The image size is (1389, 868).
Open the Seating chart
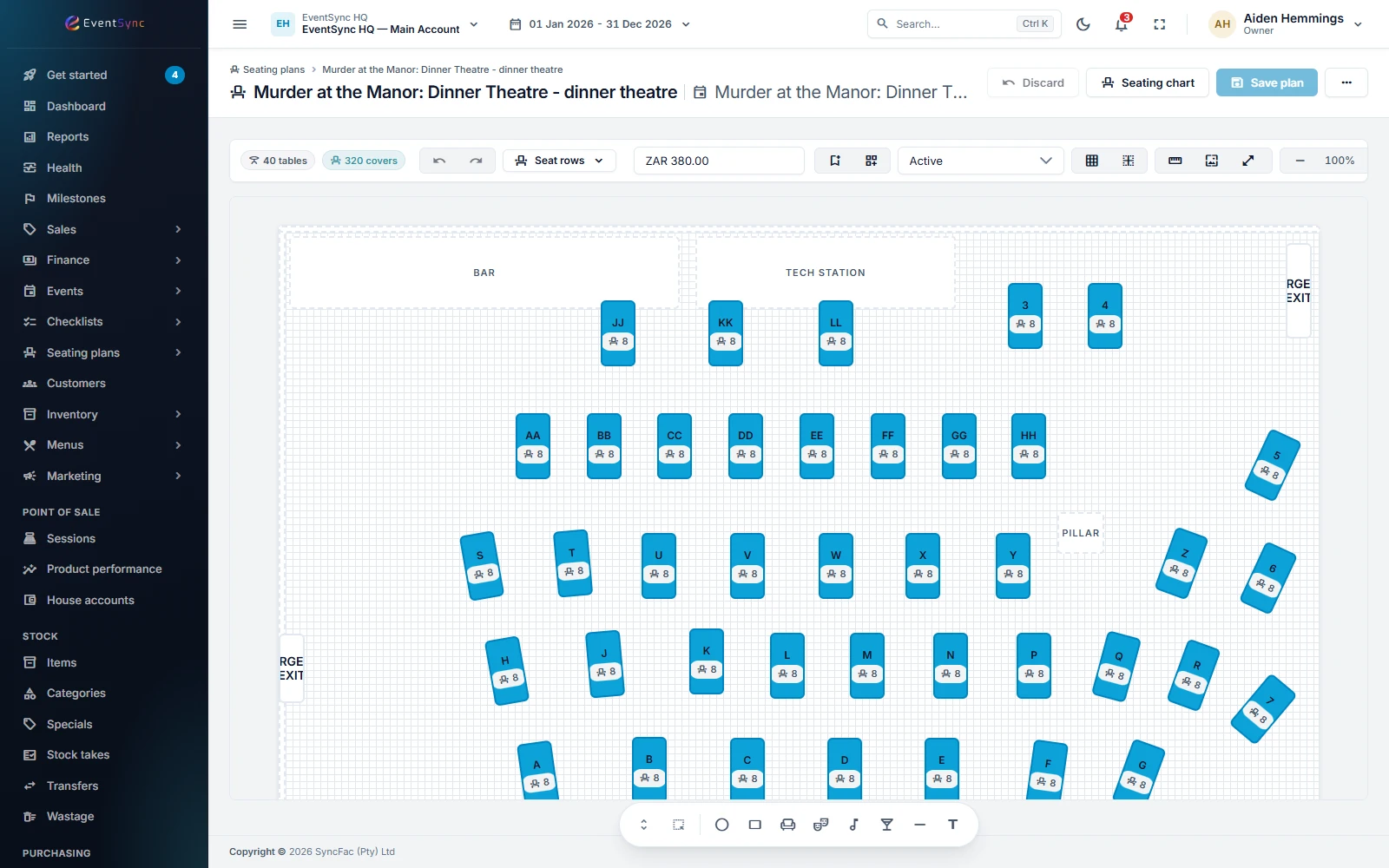(x=1148, y=82)
